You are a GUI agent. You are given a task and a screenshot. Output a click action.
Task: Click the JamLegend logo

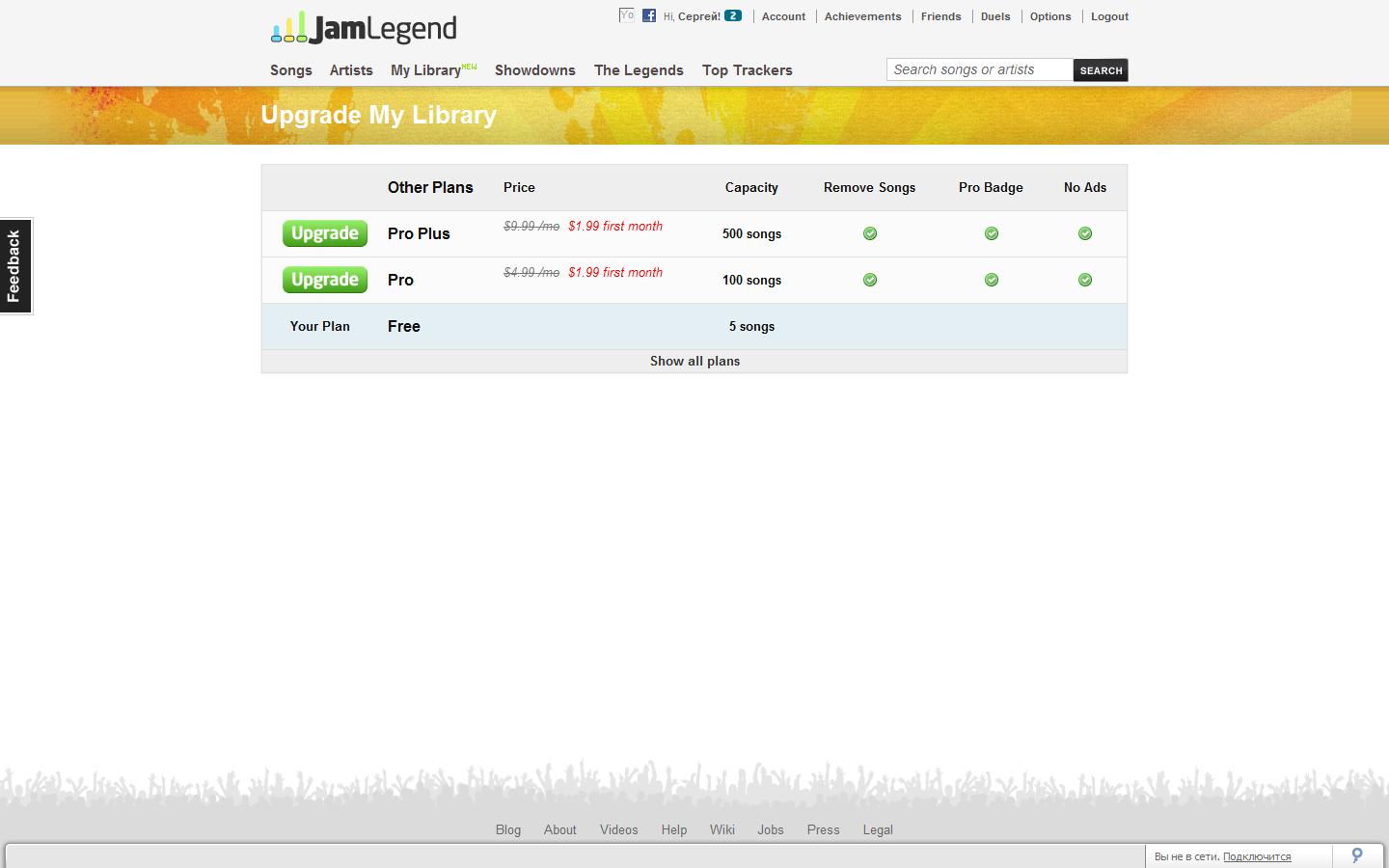tap(364, 28)
